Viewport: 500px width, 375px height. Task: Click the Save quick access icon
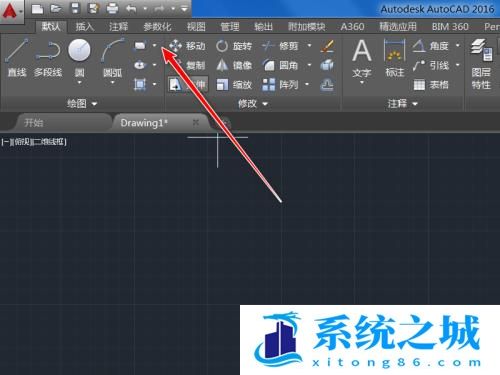[x=75, y=9]
